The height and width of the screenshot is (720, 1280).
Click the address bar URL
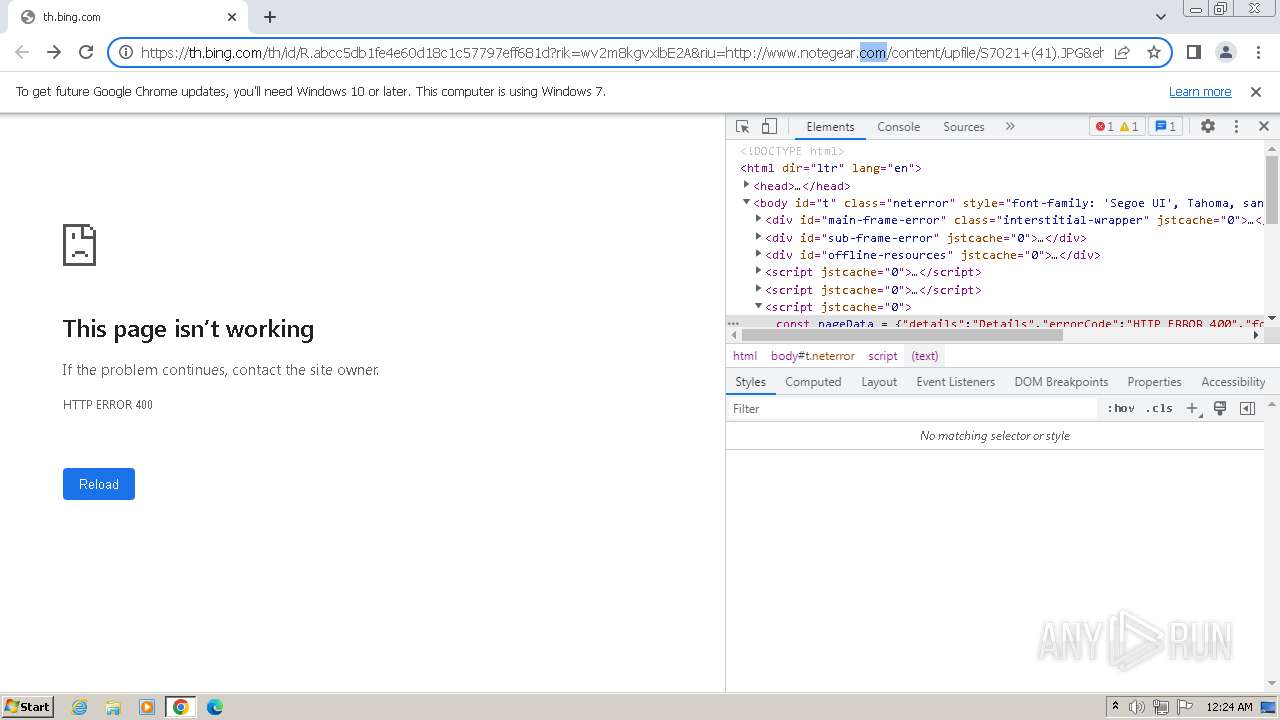tap(622, 53)
